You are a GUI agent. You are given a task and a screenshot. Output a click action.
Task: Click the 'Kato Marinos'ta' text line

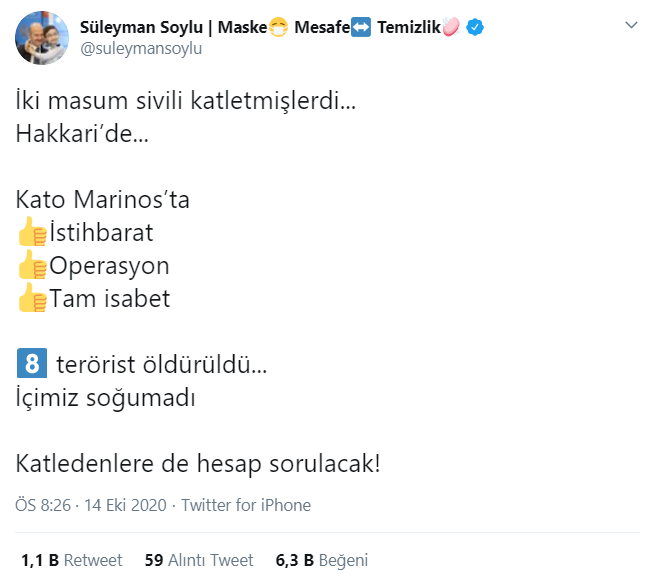click(103, 200)
